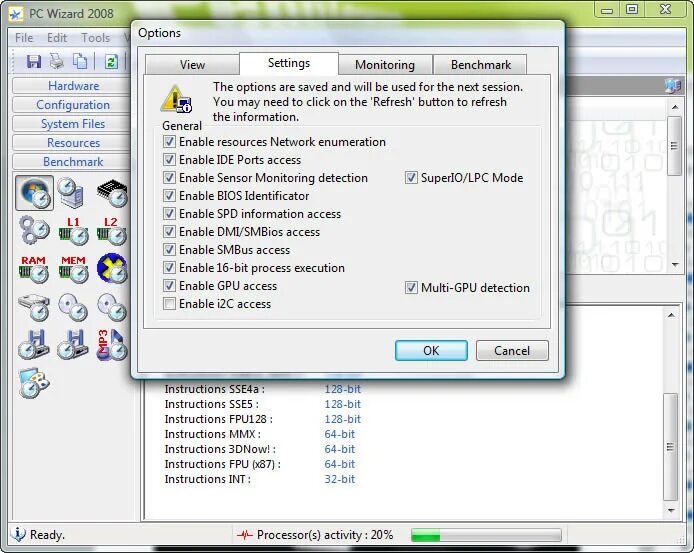Image resolution: width=694 pixels, height=553 pixels.
Task: Select the H drive benchmark icon beside MP3 icon
Action: (73, 344)
